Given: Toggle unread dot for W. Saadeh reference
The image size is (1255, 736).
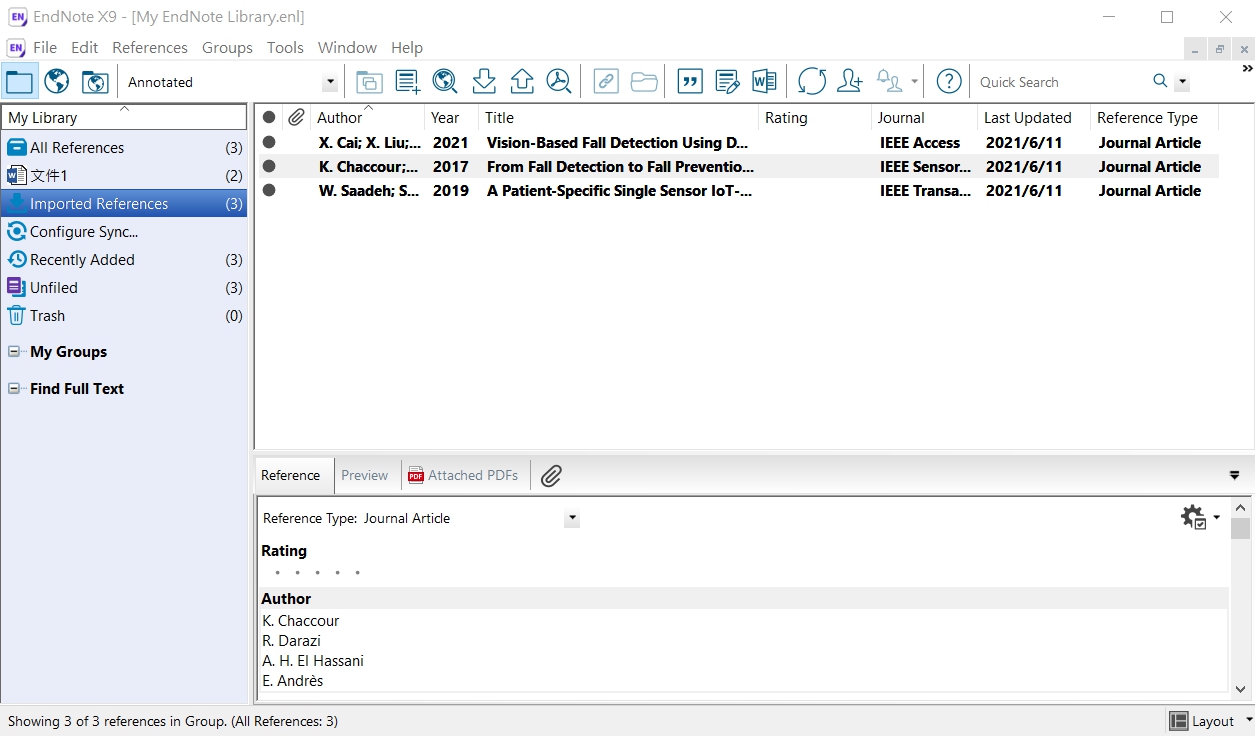Looking at the screenshot, I should point(269,191).
